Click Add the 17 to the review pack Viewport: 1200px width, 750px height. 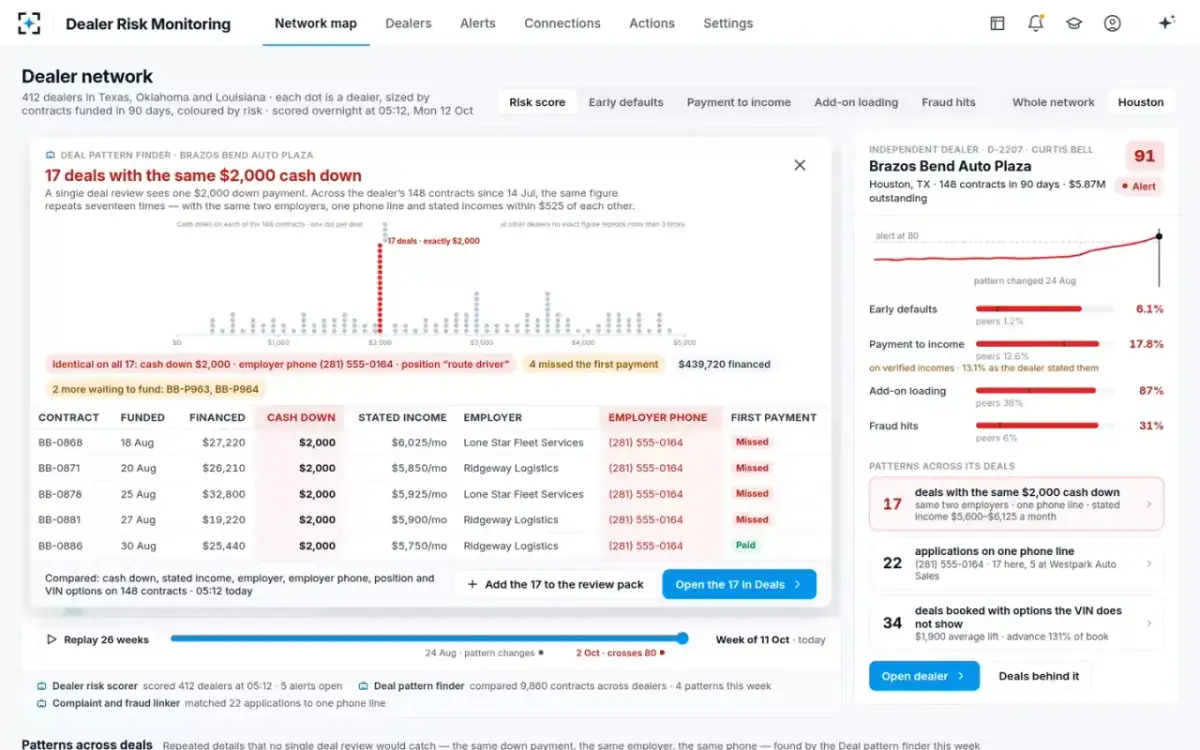pyautogui.click(x=555, y=584)
